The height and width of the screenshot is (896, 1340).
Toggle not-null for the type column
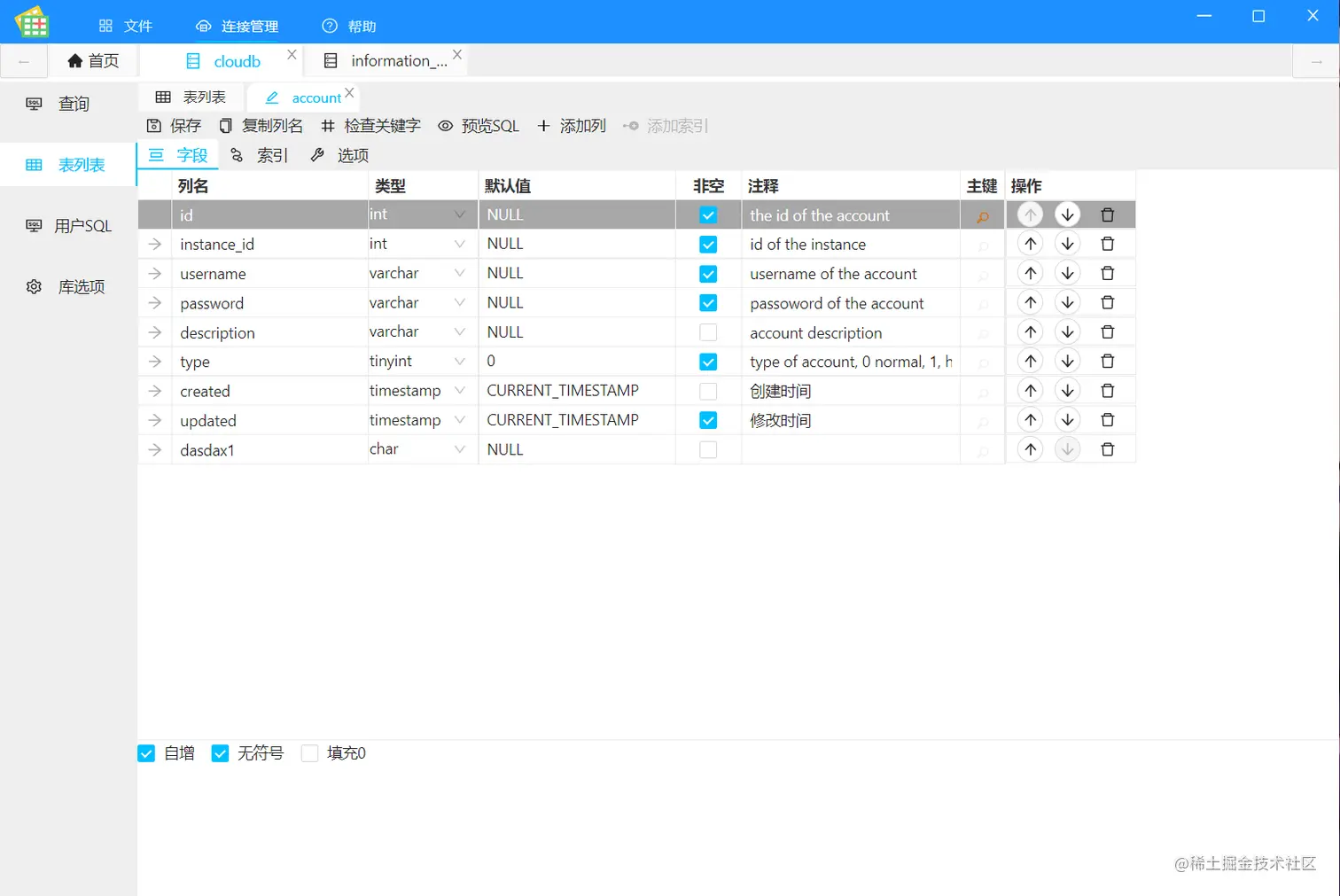coord(708,362)
